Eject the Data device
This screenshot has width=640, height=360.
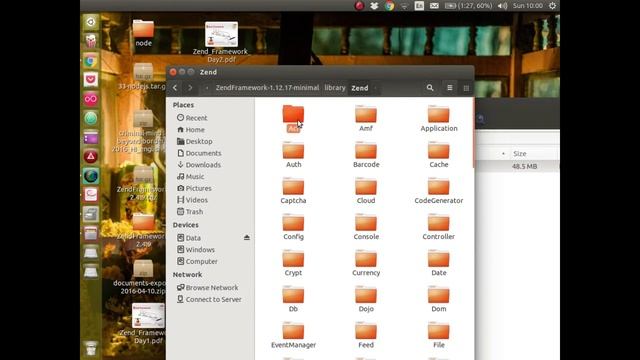[x=247, y=238]
